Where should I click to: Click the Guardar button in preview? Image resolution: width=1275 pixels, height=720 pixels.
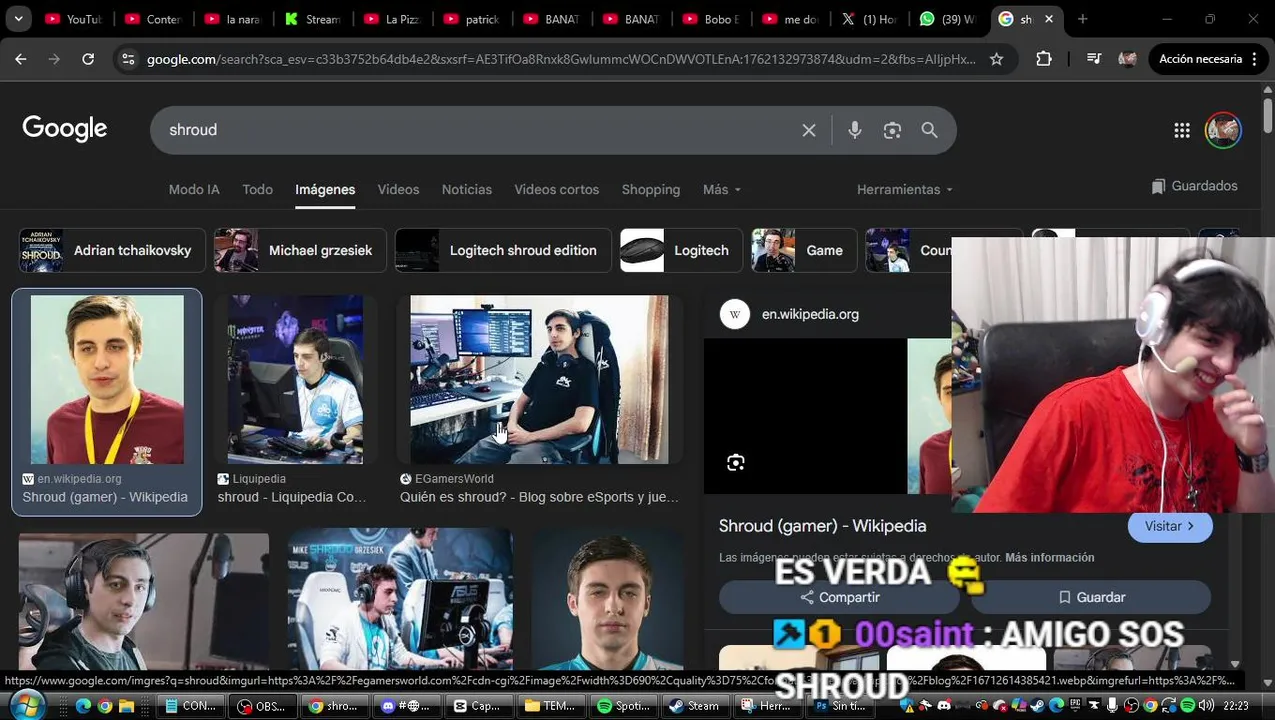coord(1091,597)
